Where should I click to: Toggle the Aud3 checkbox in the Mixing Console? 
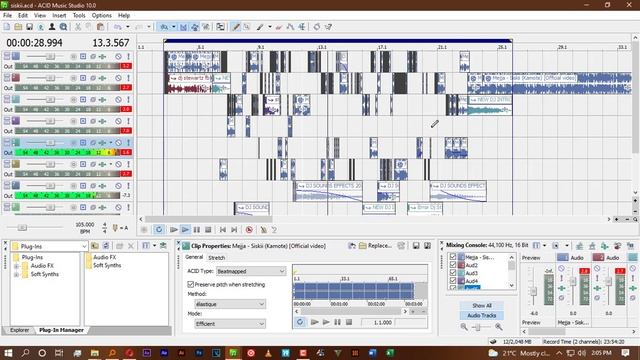click(x=453, y=273)
